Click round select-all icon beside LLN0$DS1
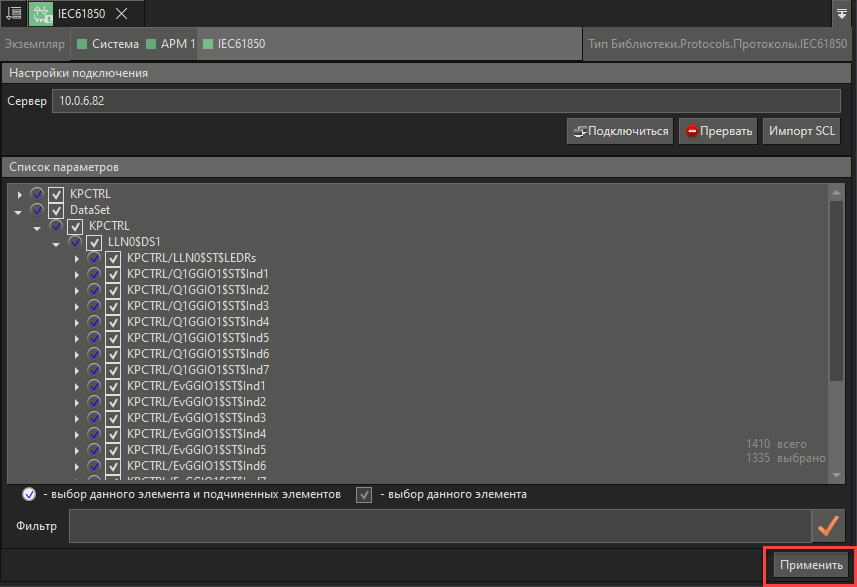This screenshot has width=857, height=587. 75,242
